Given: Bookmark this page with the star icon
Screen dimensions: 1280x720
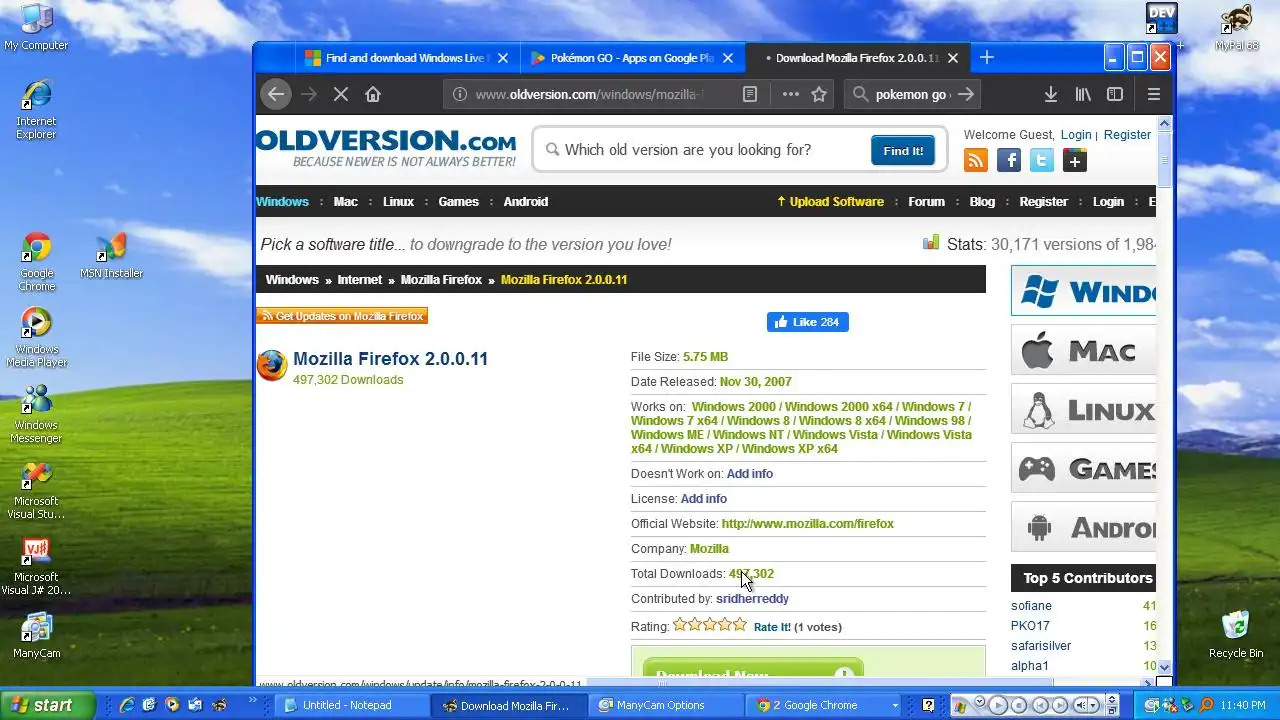Looking at the screenshot, I should pyautogui.click(x=819, y=94).
